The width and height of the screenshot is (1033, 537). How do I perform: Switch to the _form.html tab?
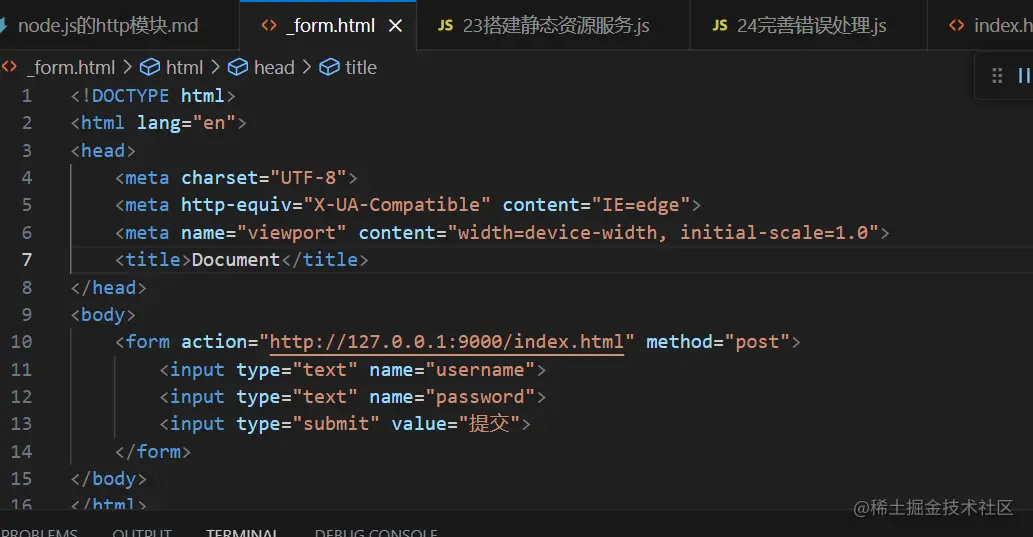(x=327, y=26)
